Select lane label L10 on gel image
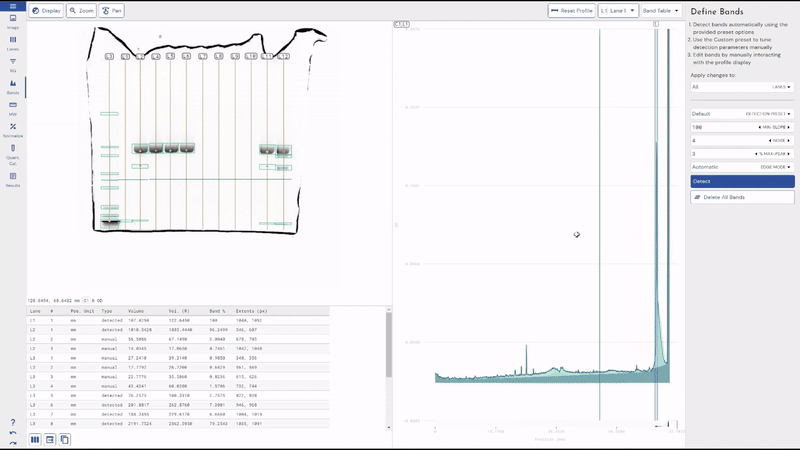This screenshot has height=450, width=800. (251, 56)
